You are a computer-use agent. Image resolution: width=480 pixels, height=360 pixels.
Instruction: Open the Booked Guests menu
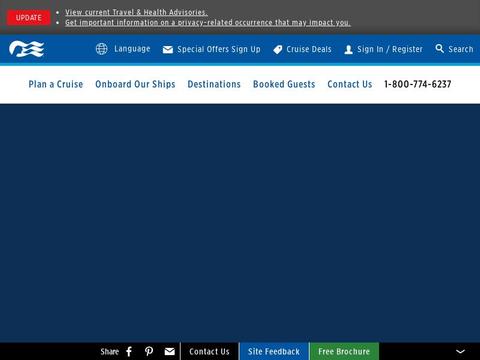(284, 84)
